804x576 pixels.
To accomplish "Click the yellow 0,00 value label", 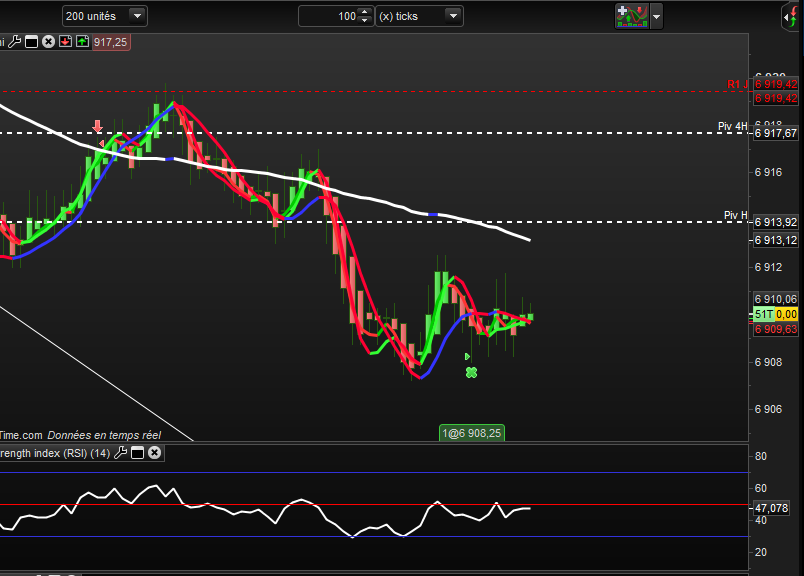I will (787, 314).
